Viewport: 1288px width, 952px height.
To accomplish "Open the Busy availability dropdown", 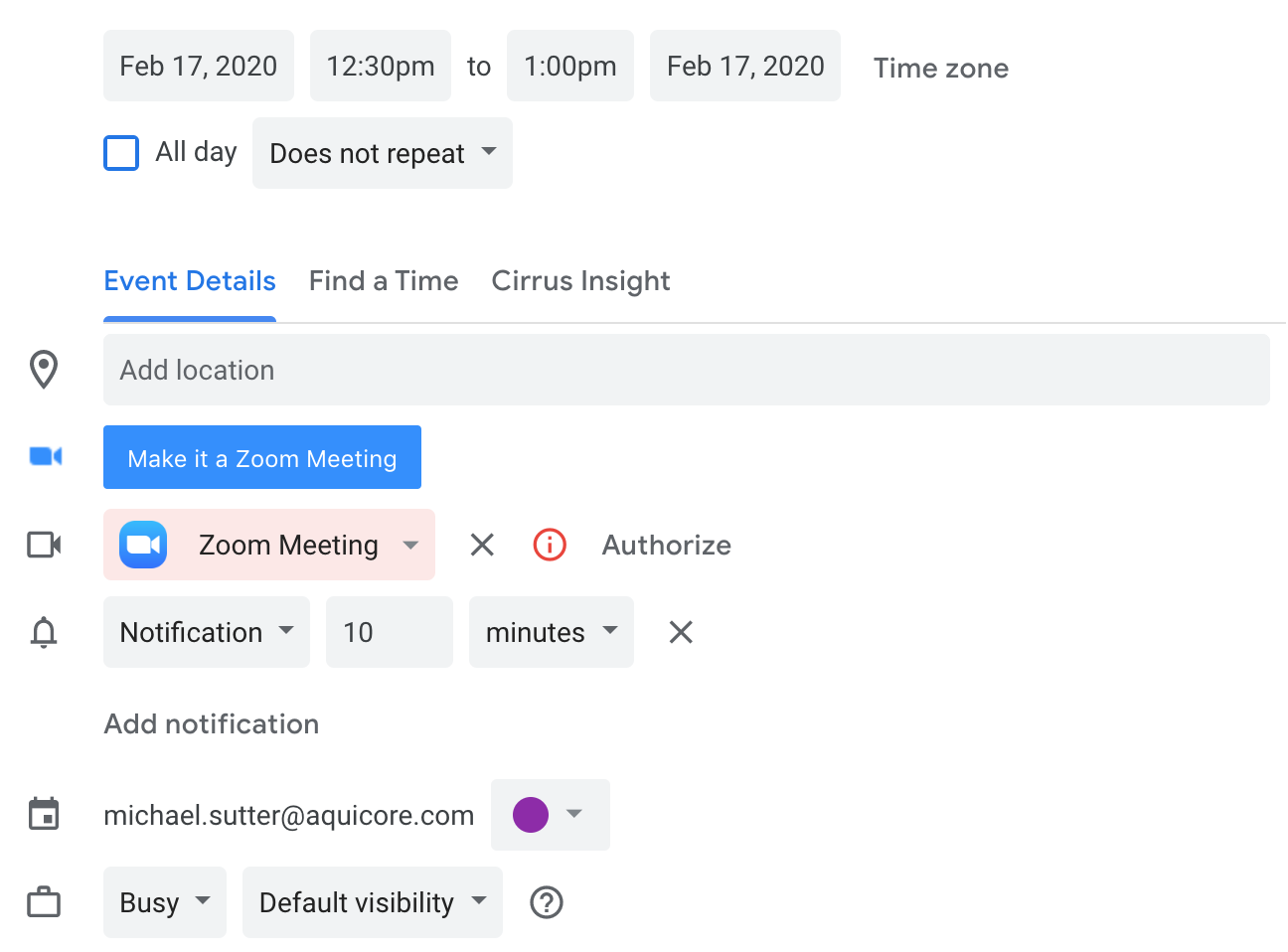I will pos(165,902).
